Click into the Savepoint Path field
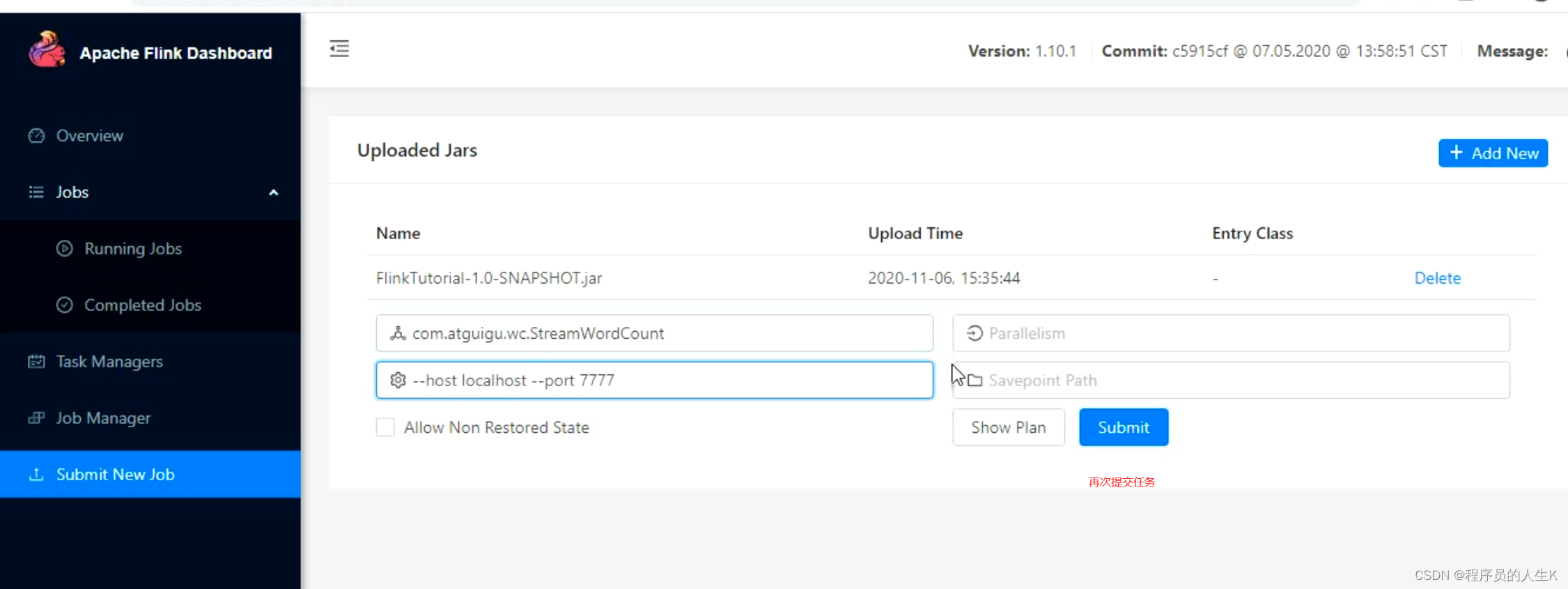 click(1240, 381)
